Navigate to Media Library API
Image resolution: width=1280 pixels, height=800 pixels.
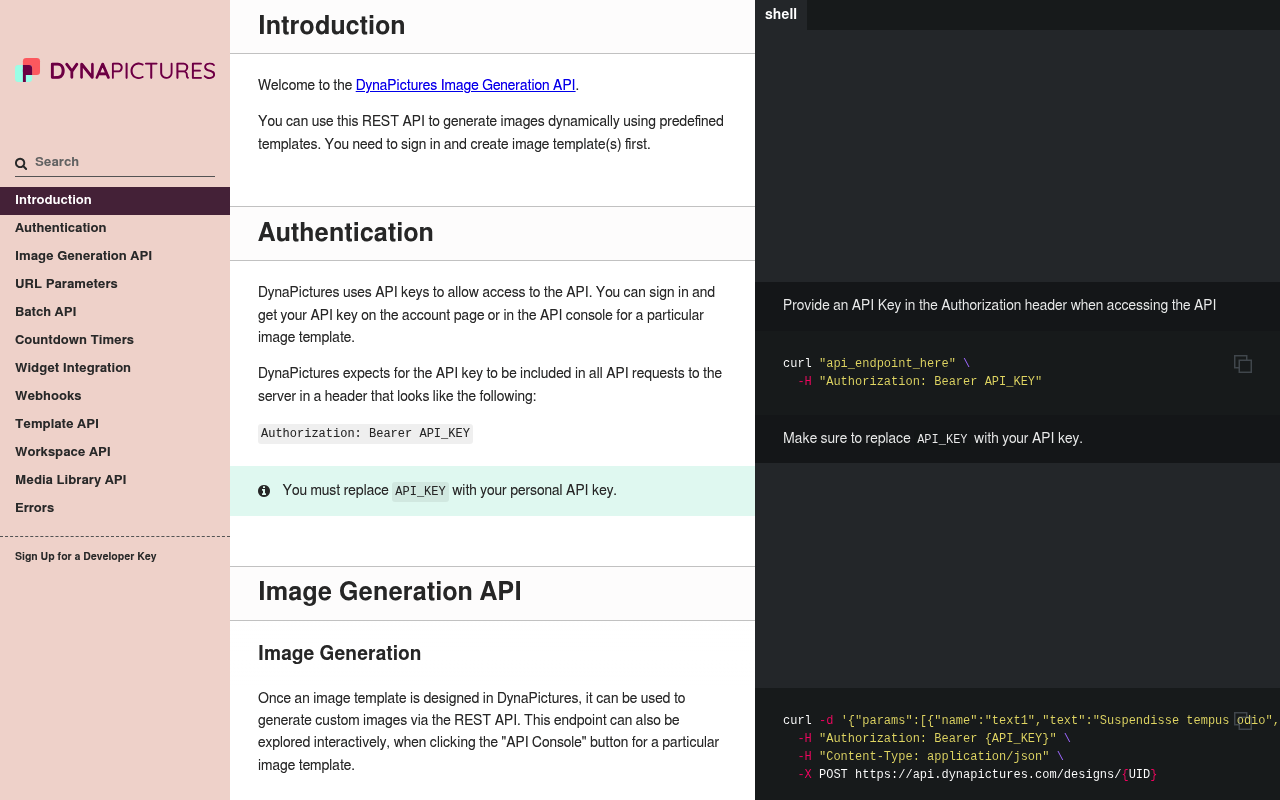115,480
